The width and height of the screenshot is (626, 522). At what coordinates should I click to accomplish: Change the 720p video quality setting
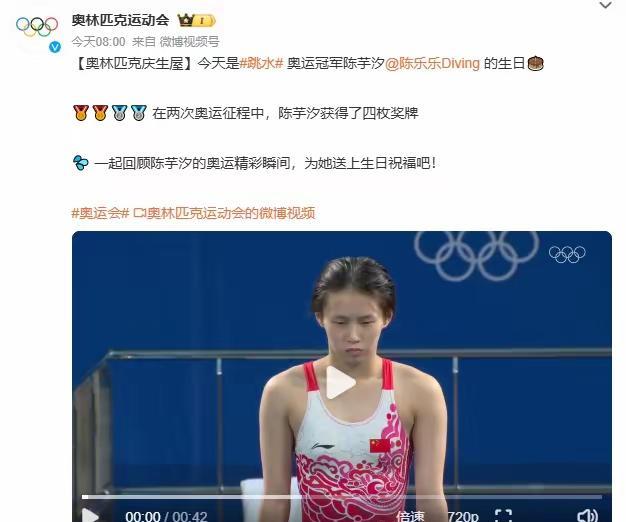pos(463,516)
